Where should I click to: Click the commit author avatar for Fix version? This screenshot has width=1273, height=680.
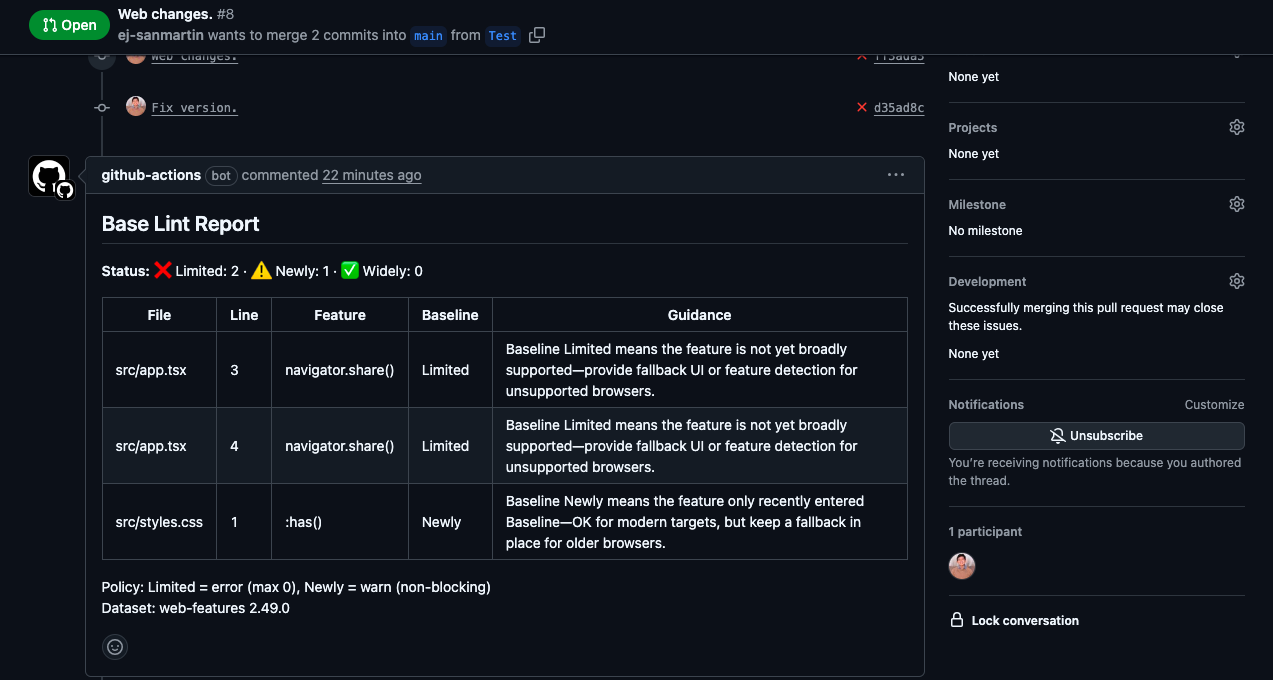tap(136, 106)
